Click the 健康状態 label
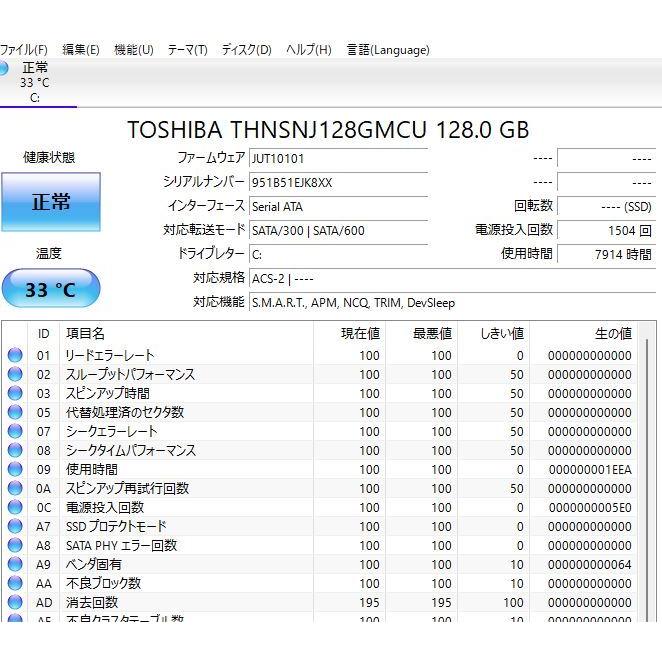 (x=49, y=157)
